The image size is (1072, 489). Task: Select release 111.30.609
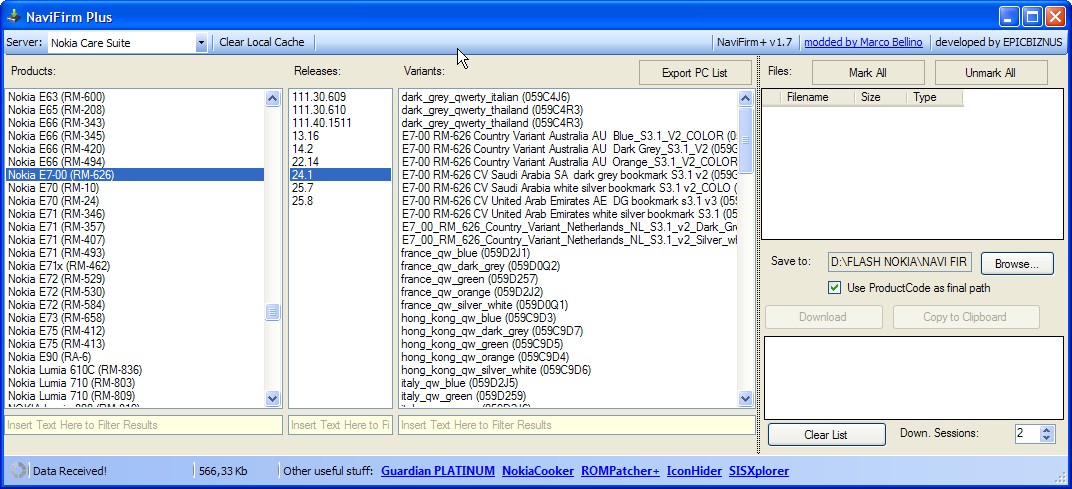point(340,97)
